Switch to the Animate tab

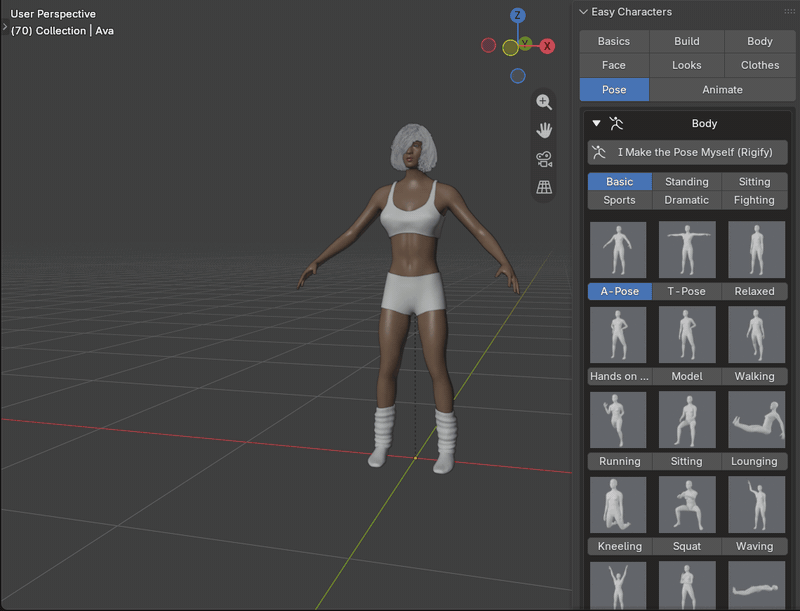(722, 90)
